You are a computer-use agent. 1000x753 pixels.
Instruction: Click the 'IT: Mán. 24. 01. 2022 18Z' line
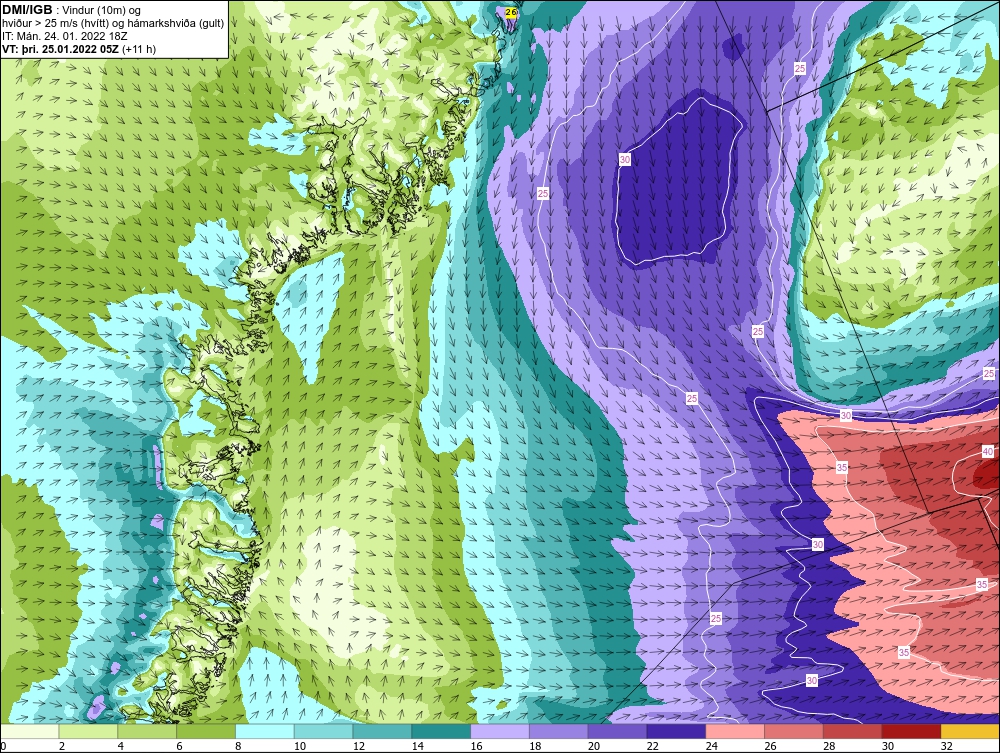coord(57,36)
